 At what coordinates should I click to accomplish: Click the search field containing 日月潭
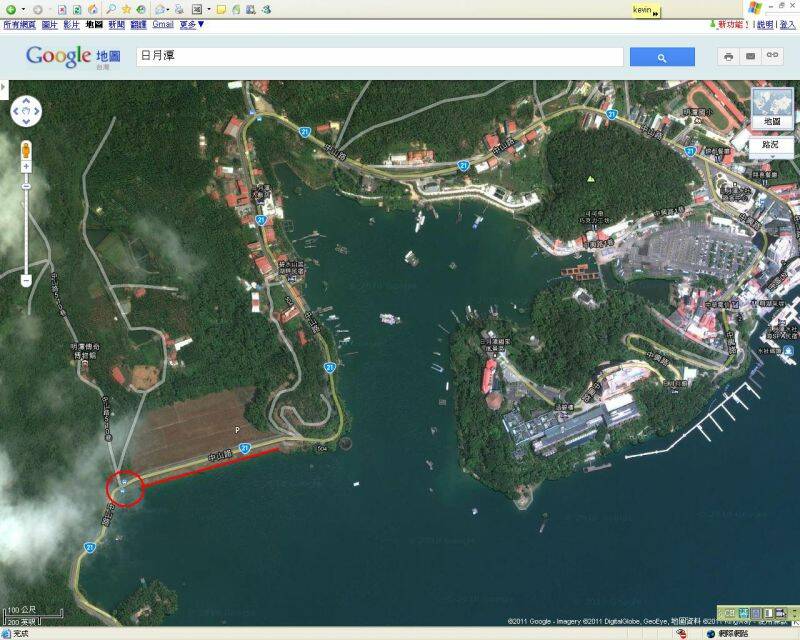coord(380,57)
